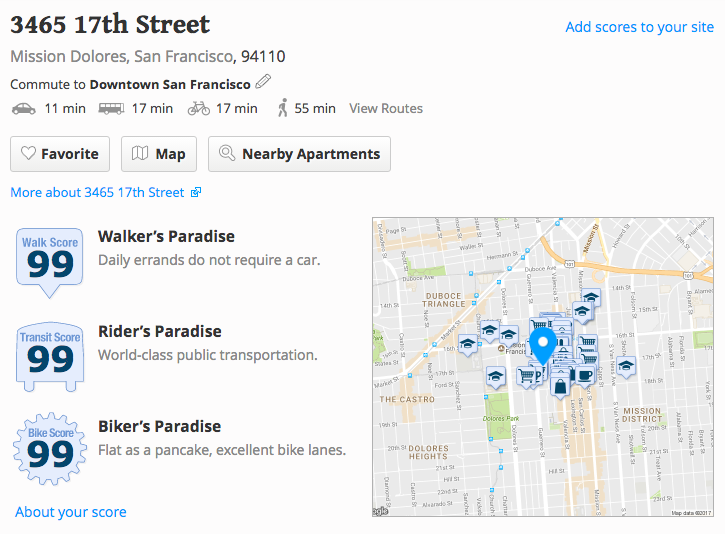Click the bus commute time icon
Image resolution: width=725 pixels, height=534 pixels.
coord(111,109)
